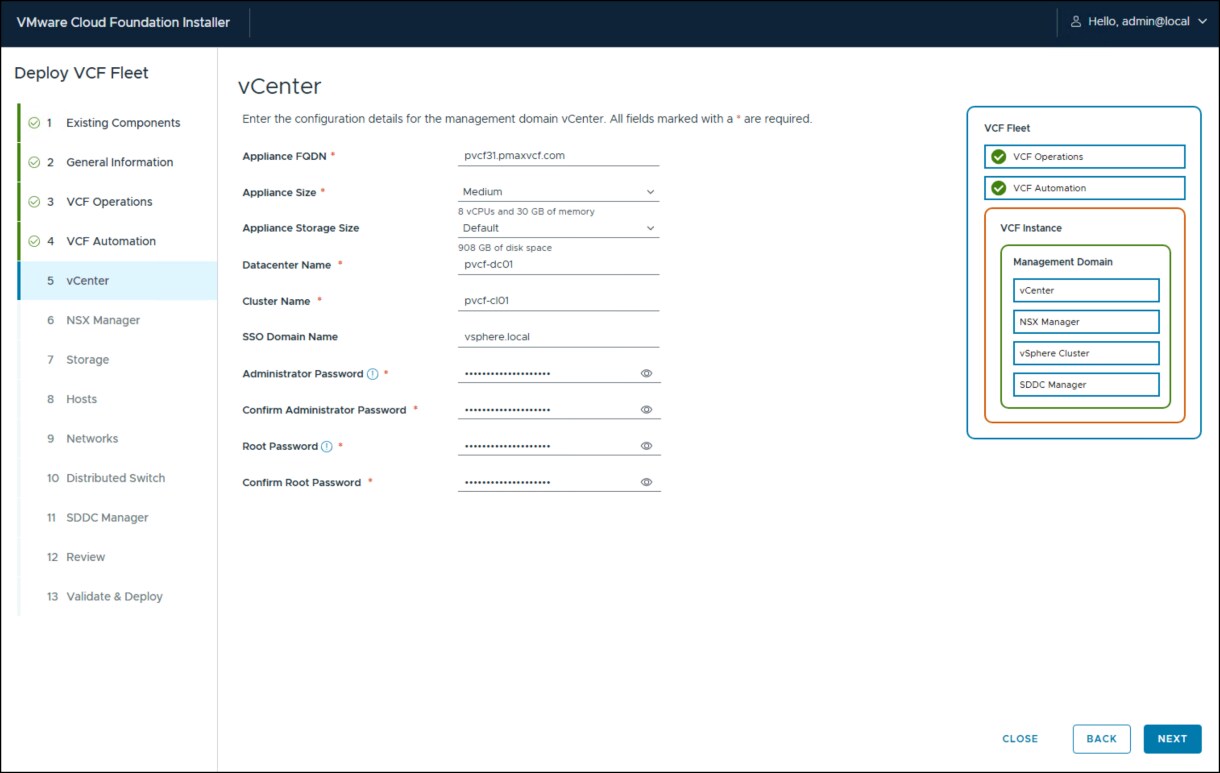
Task: Click the vSphere Cluster box in diagram
Action: pos(1086,353)
